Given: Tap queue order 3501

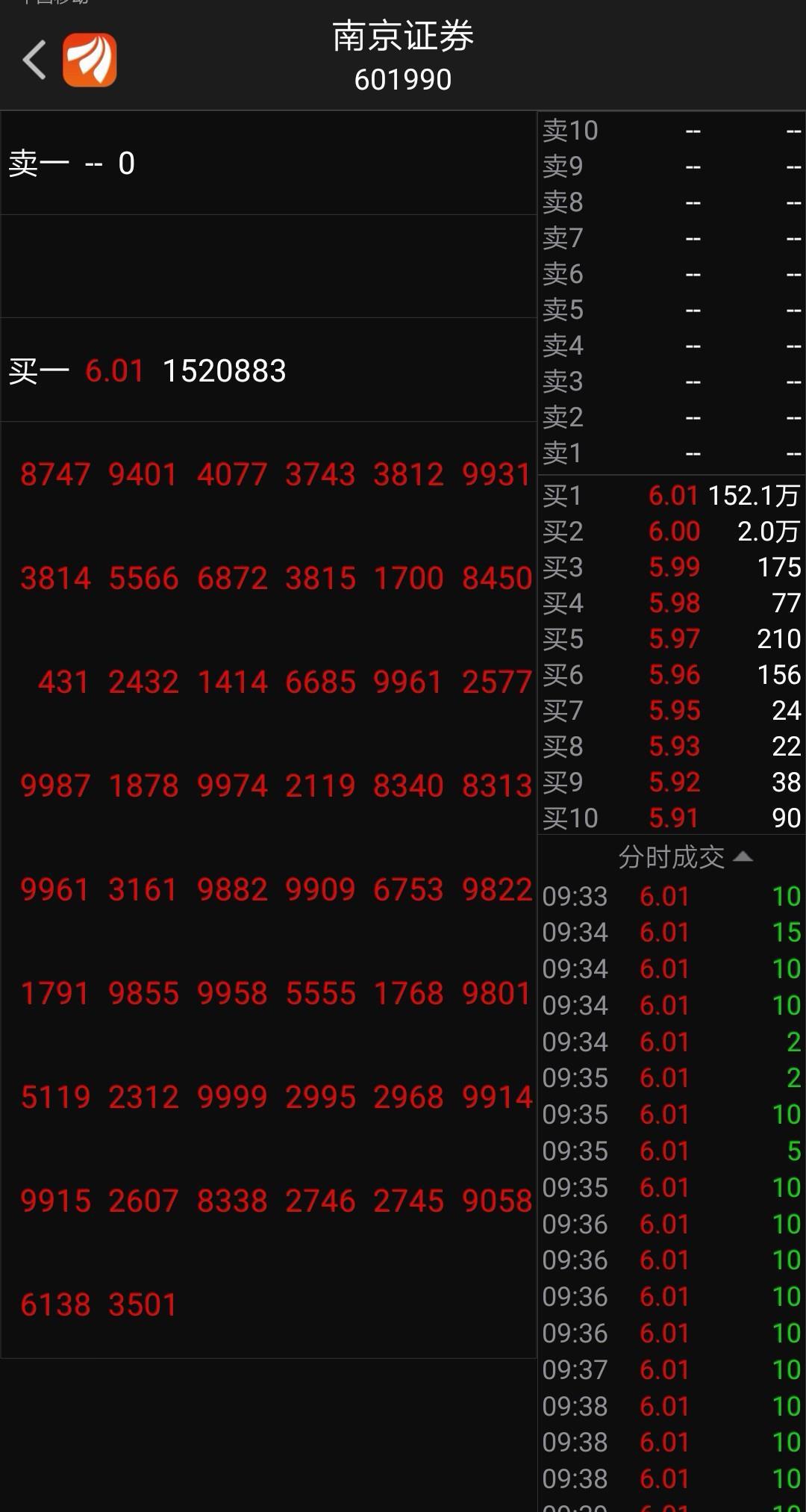Looking at the screenshot, I should (143, 1304).
